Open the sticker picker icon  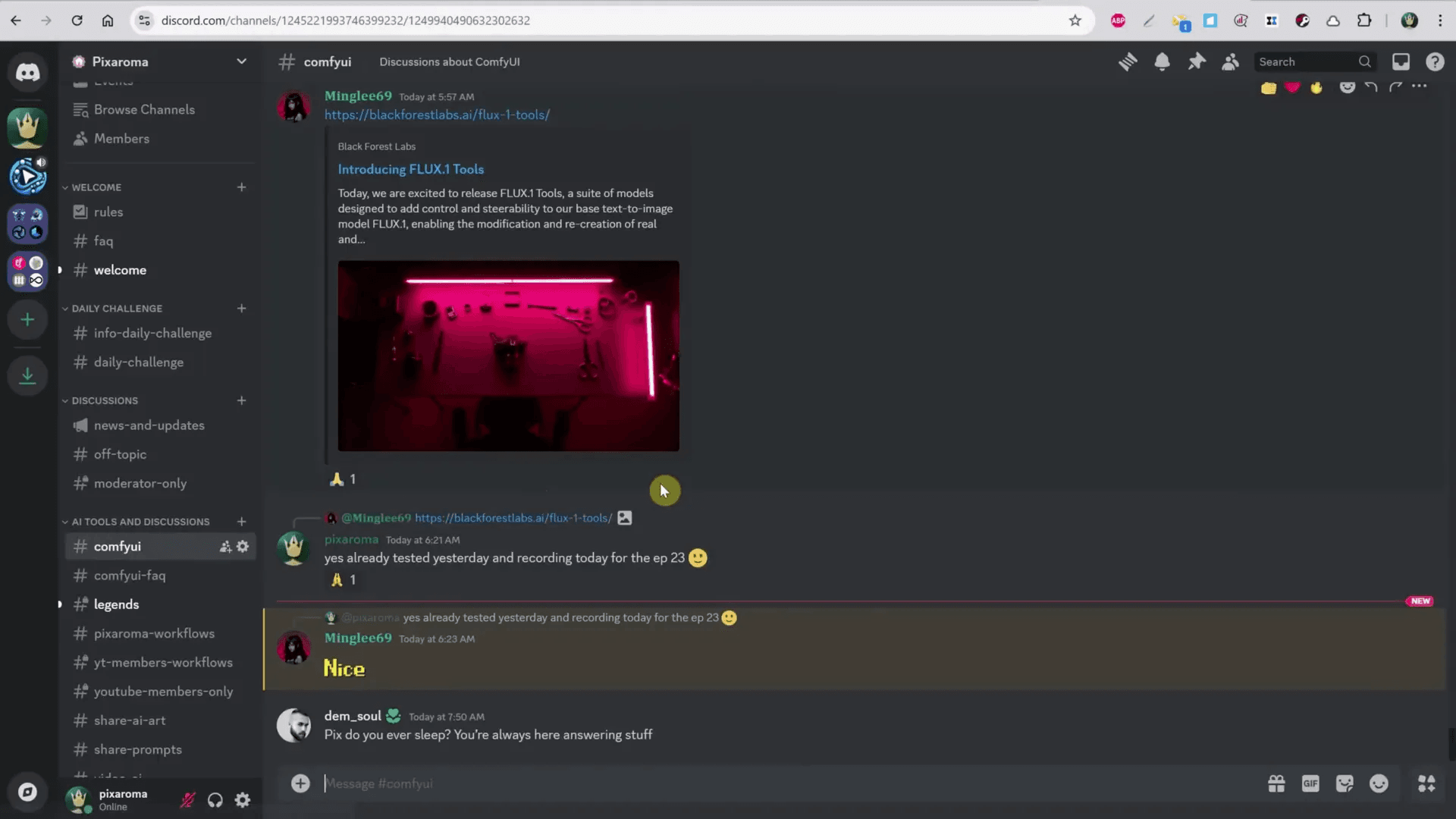[1345, 783]
